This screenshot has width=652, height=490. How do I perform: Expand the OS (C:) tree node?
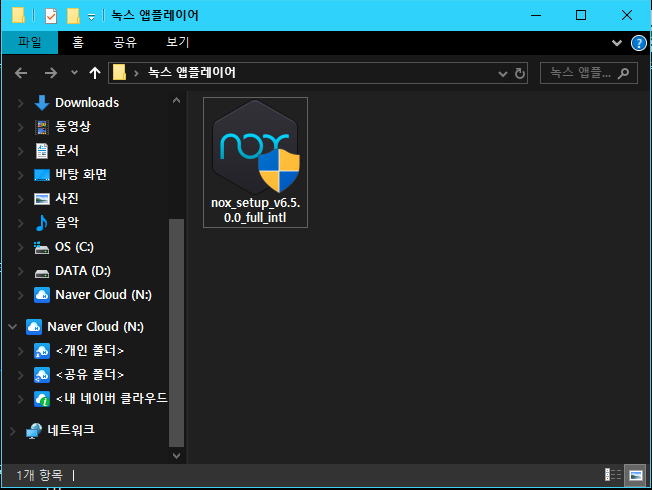[20, 247]
